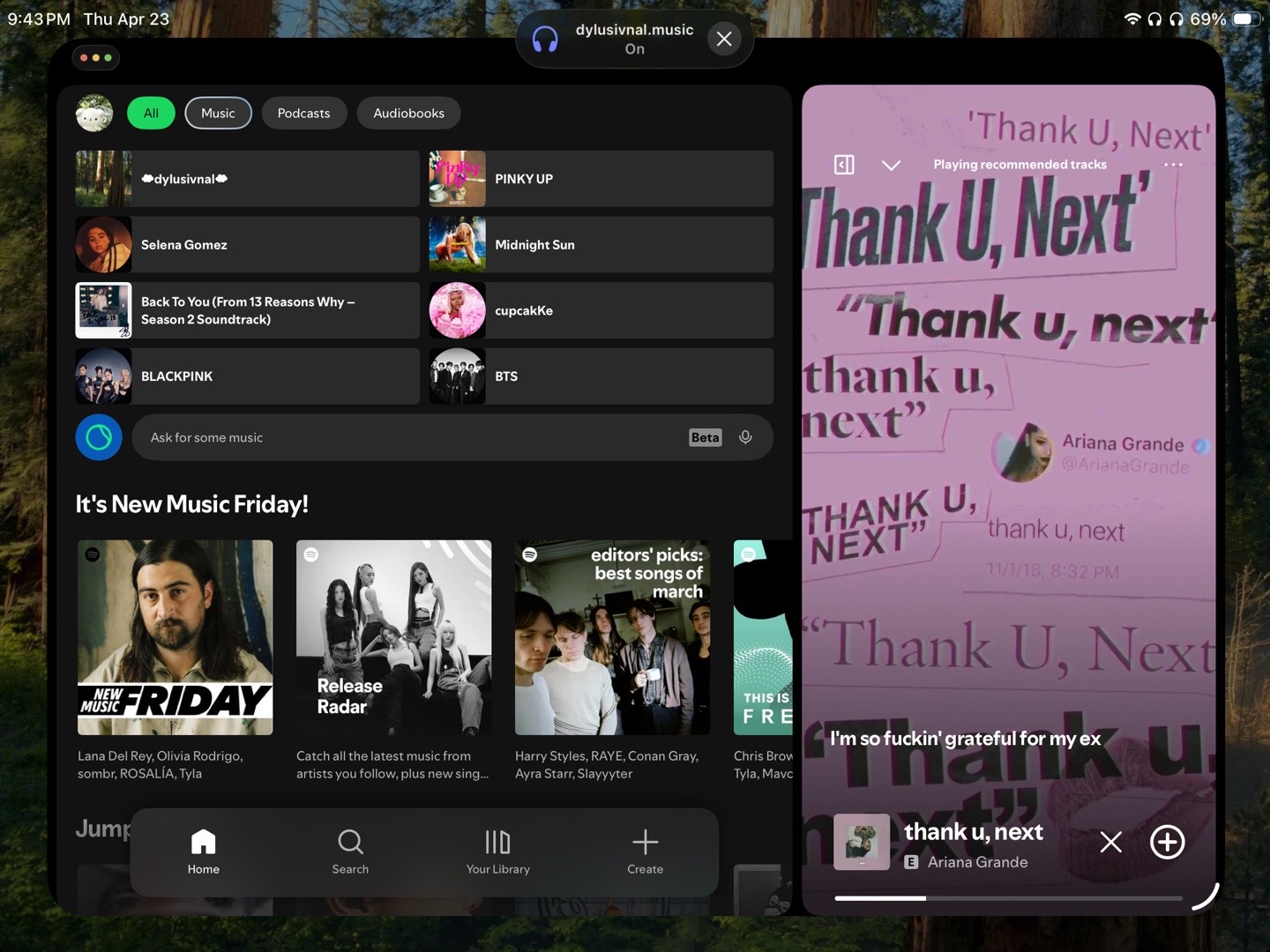Screen dimensions: 1270x952
Task: Tap the Playing recommended tracks label
Action: pyautogui.click(x=1020, y=165)
